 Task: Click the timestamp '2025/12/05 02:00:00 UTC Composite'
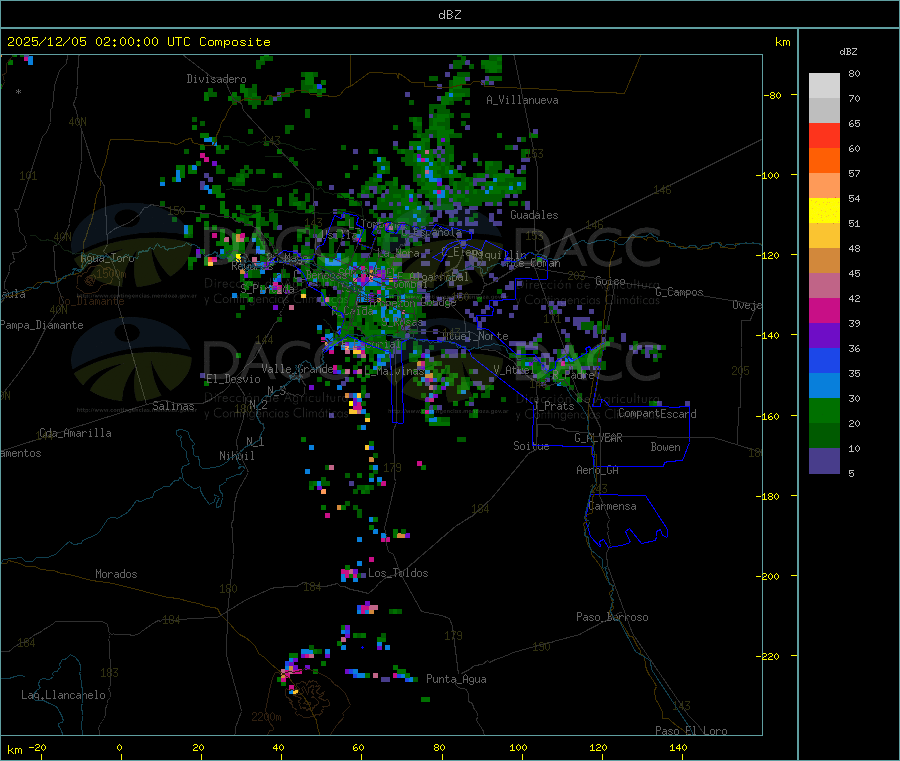coord(138,42)
